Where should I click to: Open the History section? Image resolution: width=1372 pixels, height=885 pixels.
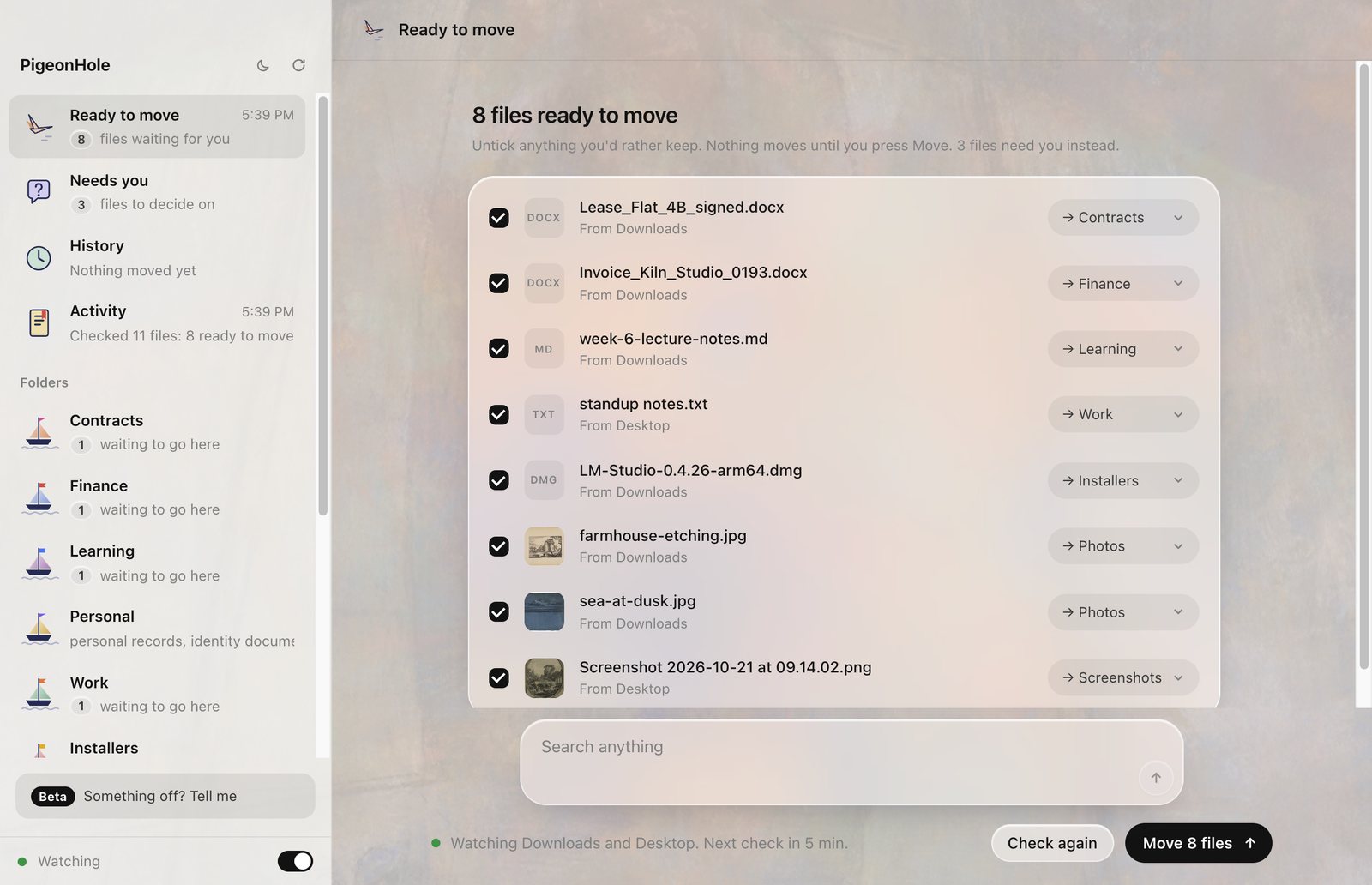pos(157,257)
